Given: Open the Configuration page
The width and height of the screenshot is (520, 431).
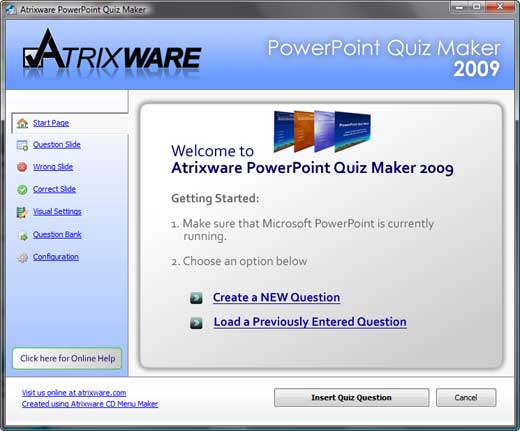Looking at the screenshot, I should click(x=56, y=257).
